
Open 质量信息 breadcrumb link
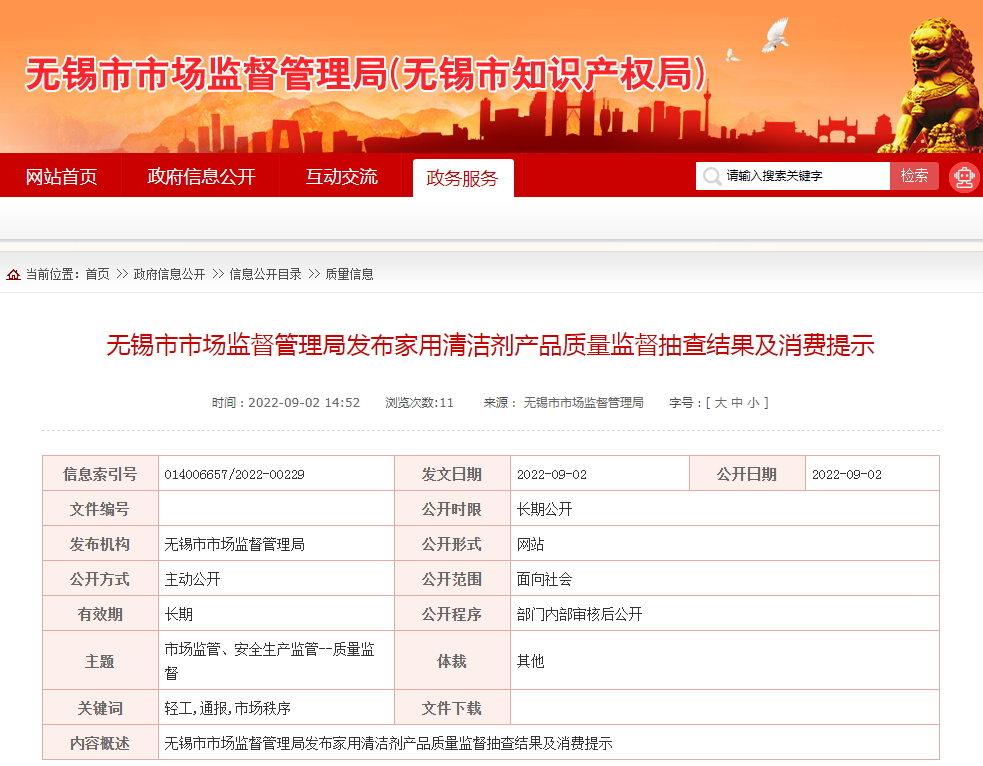349,274
